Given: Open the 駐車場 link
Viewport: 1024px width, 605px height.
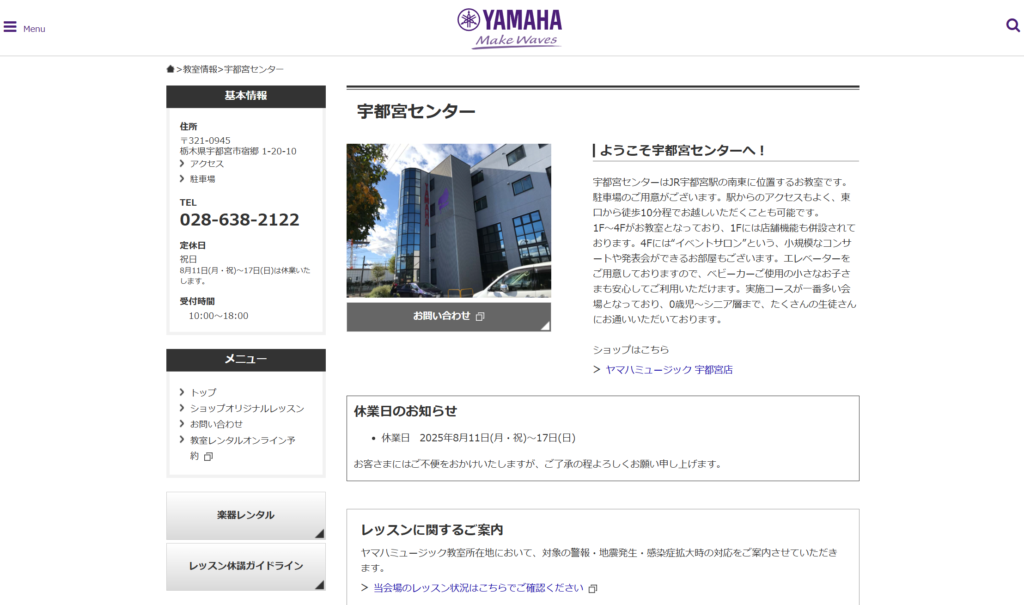Looking at the screenshot, I should (202, 179).
